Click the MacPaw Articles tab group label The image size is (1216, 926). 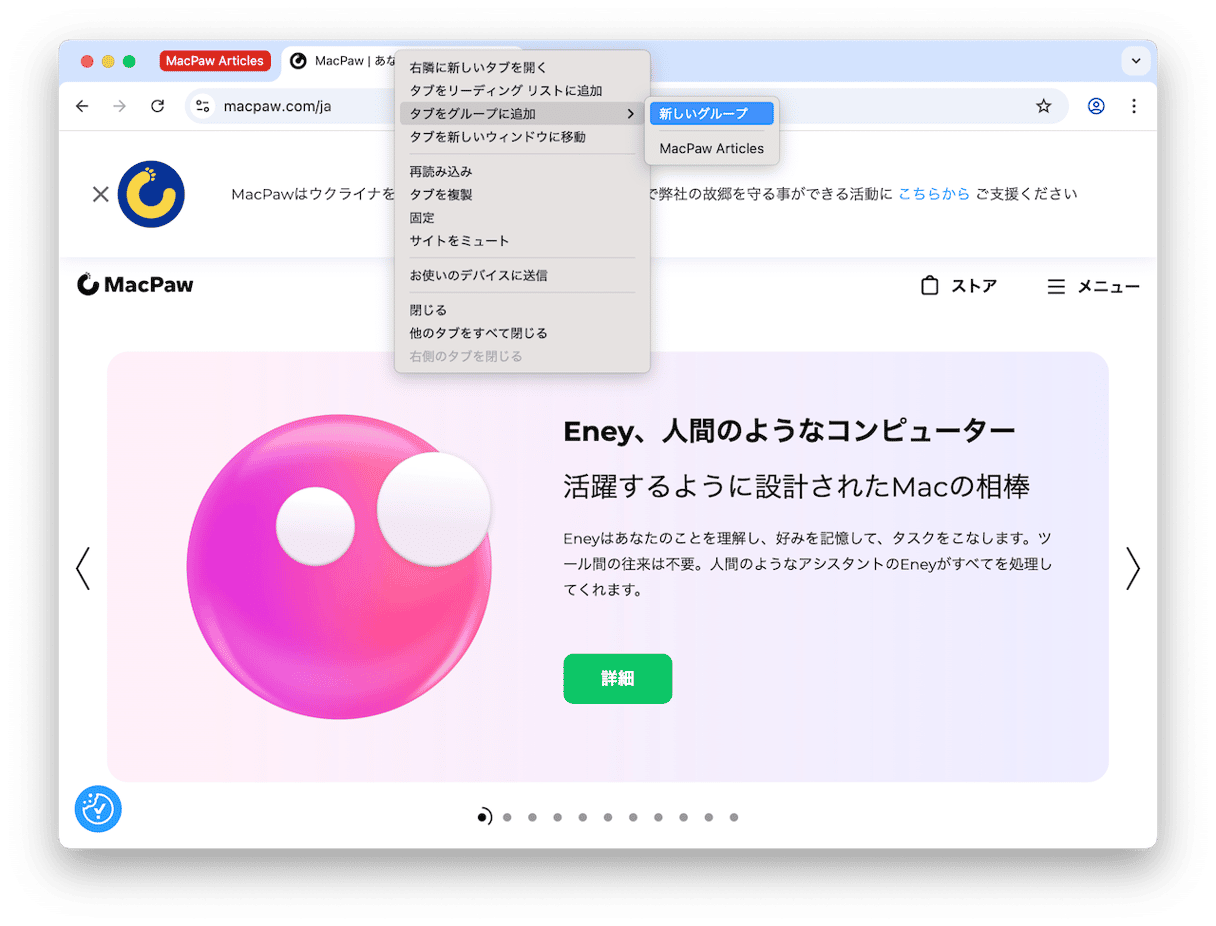click(215, 61)
